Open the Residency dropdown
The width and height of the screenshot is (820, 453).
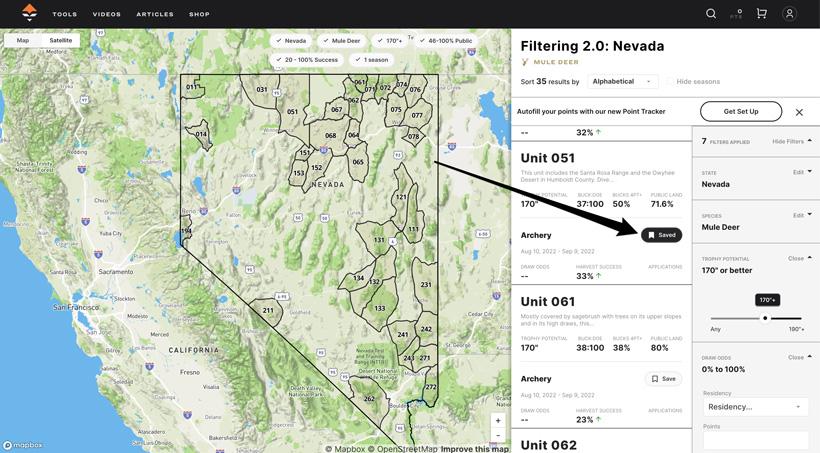pos(755,407)
